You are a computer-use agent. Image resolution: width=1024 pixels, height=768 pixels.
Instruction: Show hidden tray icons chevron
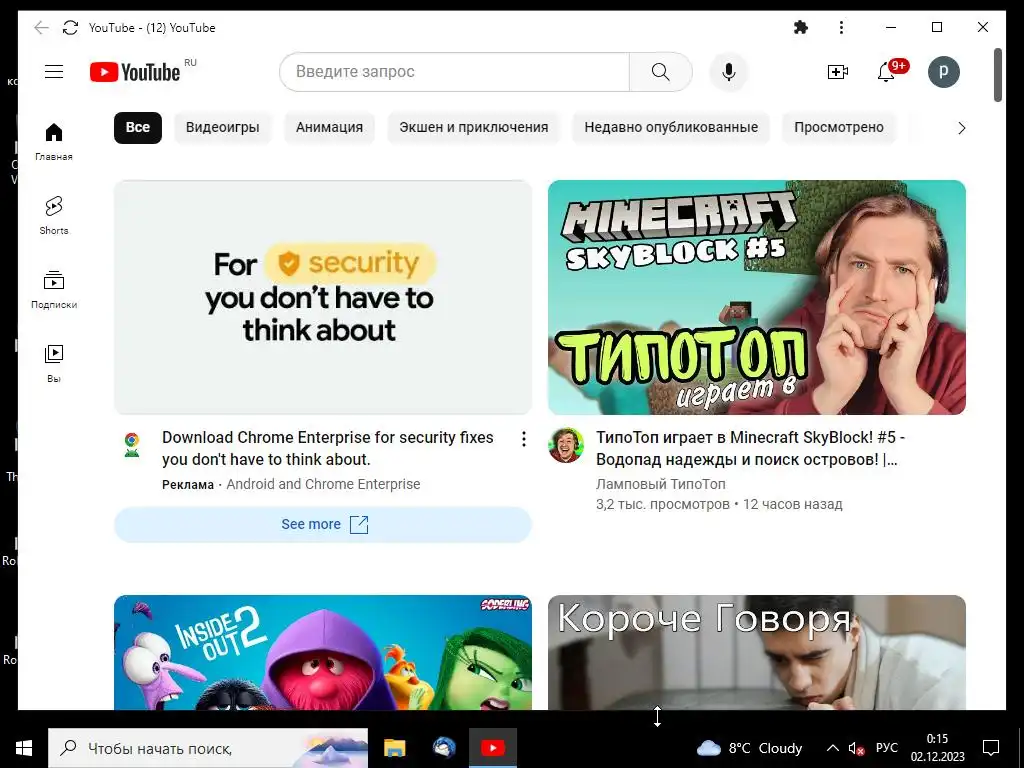click(833, 748)
